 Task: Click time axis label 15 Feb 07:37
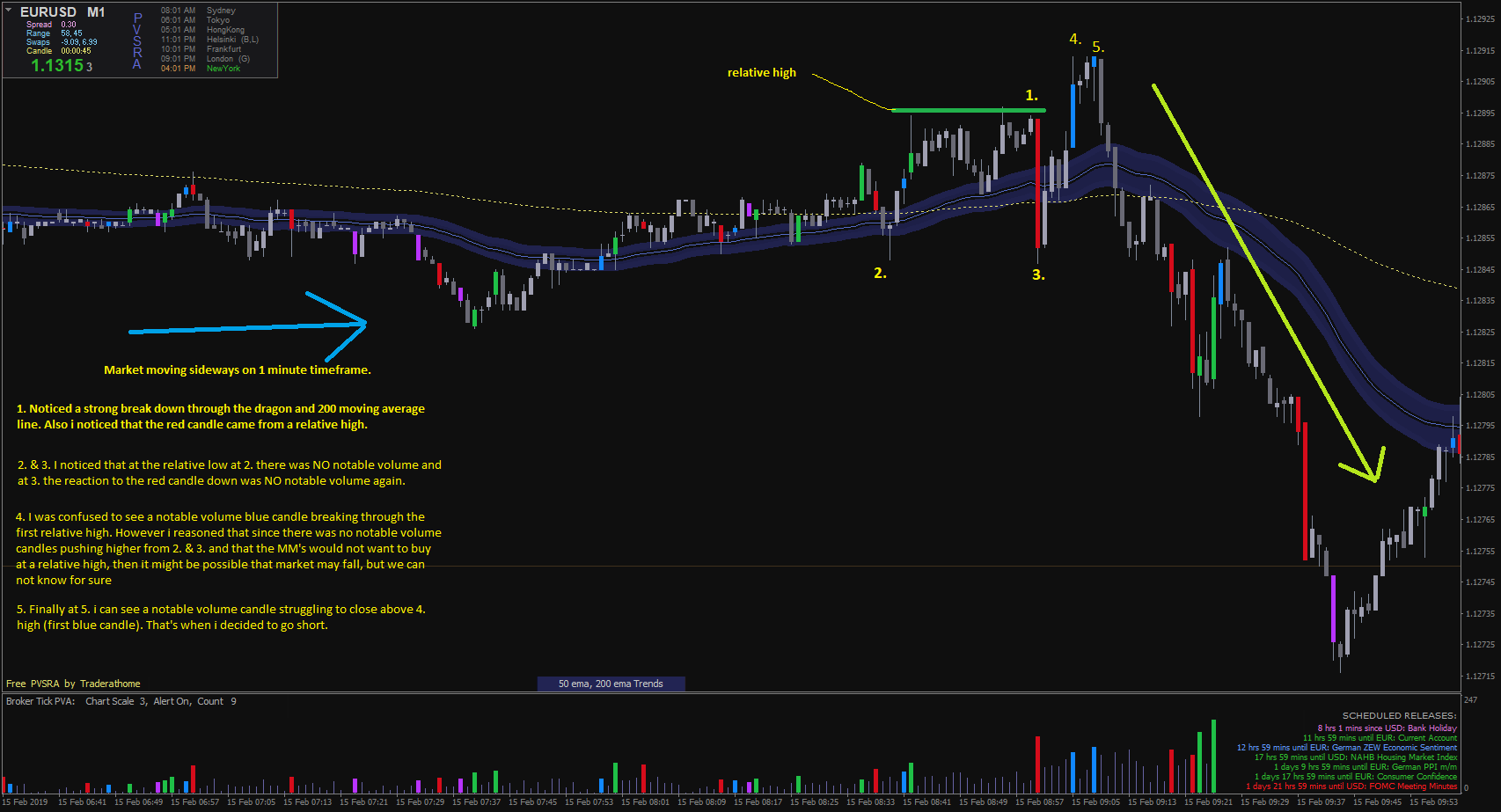coord(476,802)
